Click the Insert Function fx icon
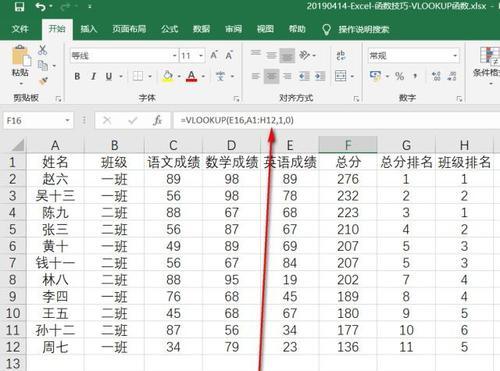Image resolution: width=500 pixels, height=371 pixels. coord(157,120)
